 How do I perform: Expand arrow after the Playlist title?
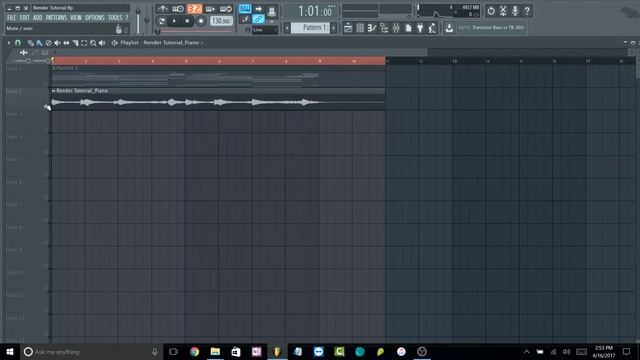point(202,43)
